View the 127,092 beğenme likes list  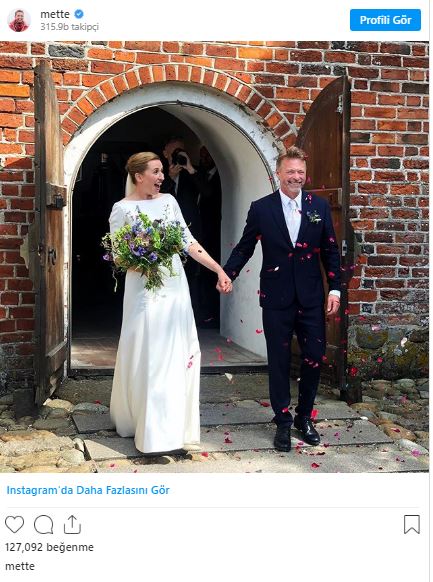(49, 547)
